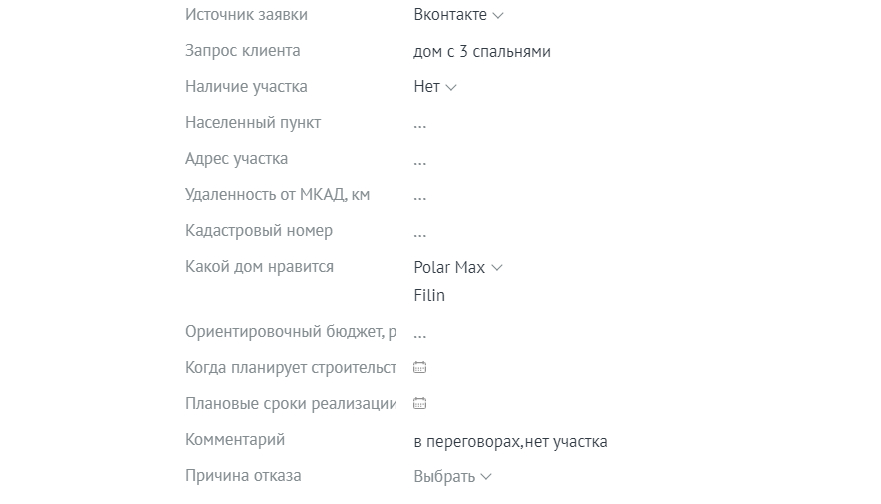881x504 pixels.
Task: Click the Источник заявки label
Action: (246, 15)
